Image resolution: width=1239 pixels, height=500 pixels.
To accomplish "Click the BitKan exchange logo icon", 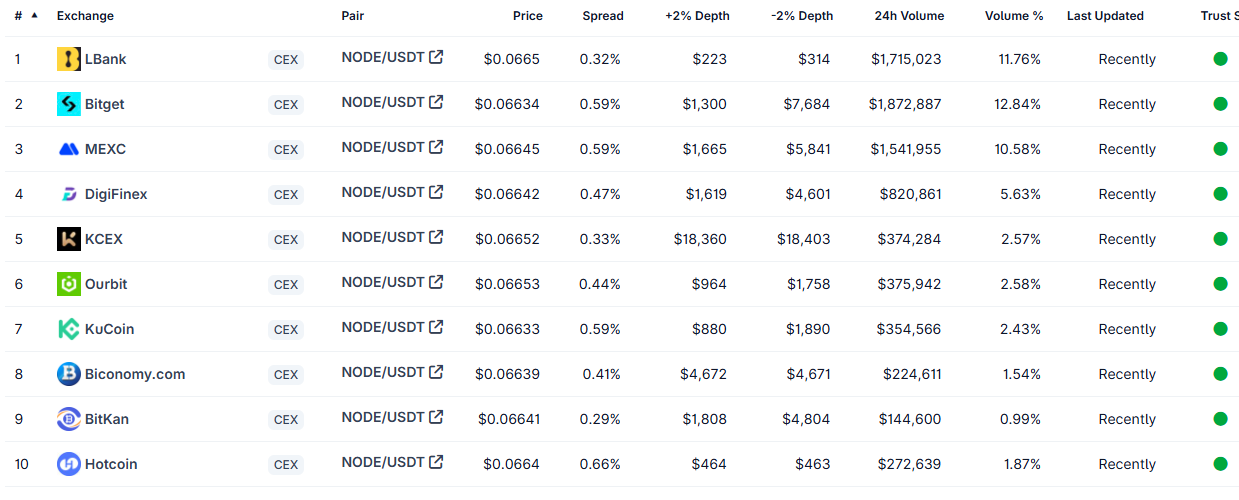I will 69,419.
